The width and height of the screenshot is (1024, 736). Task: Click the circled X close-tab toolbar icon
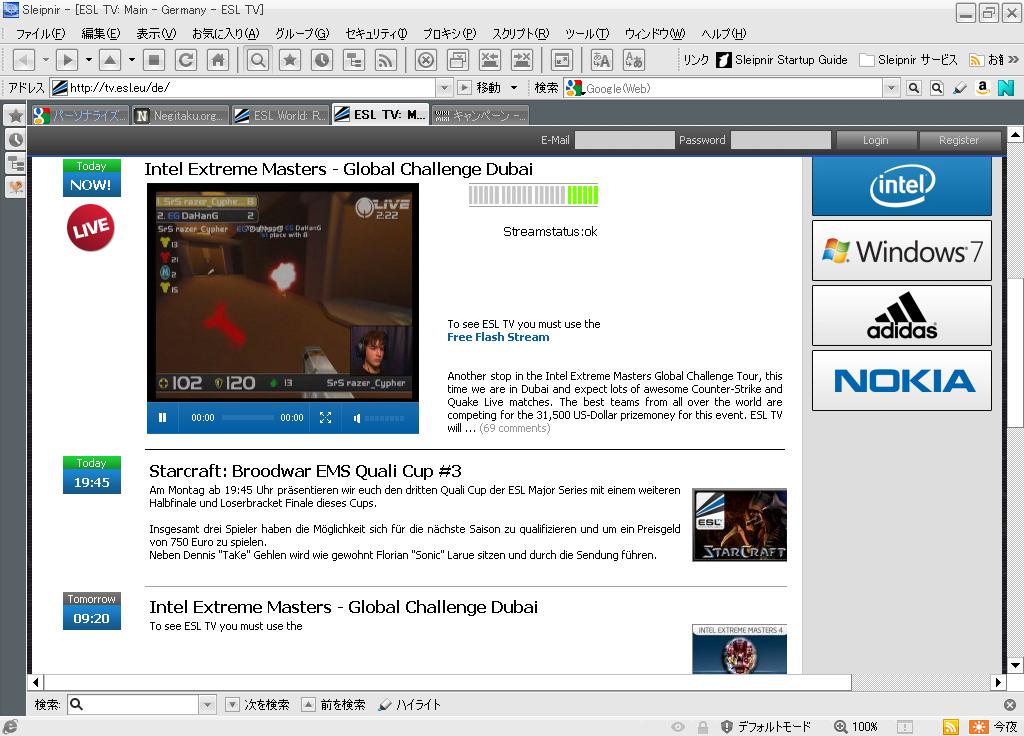[426, 60]
